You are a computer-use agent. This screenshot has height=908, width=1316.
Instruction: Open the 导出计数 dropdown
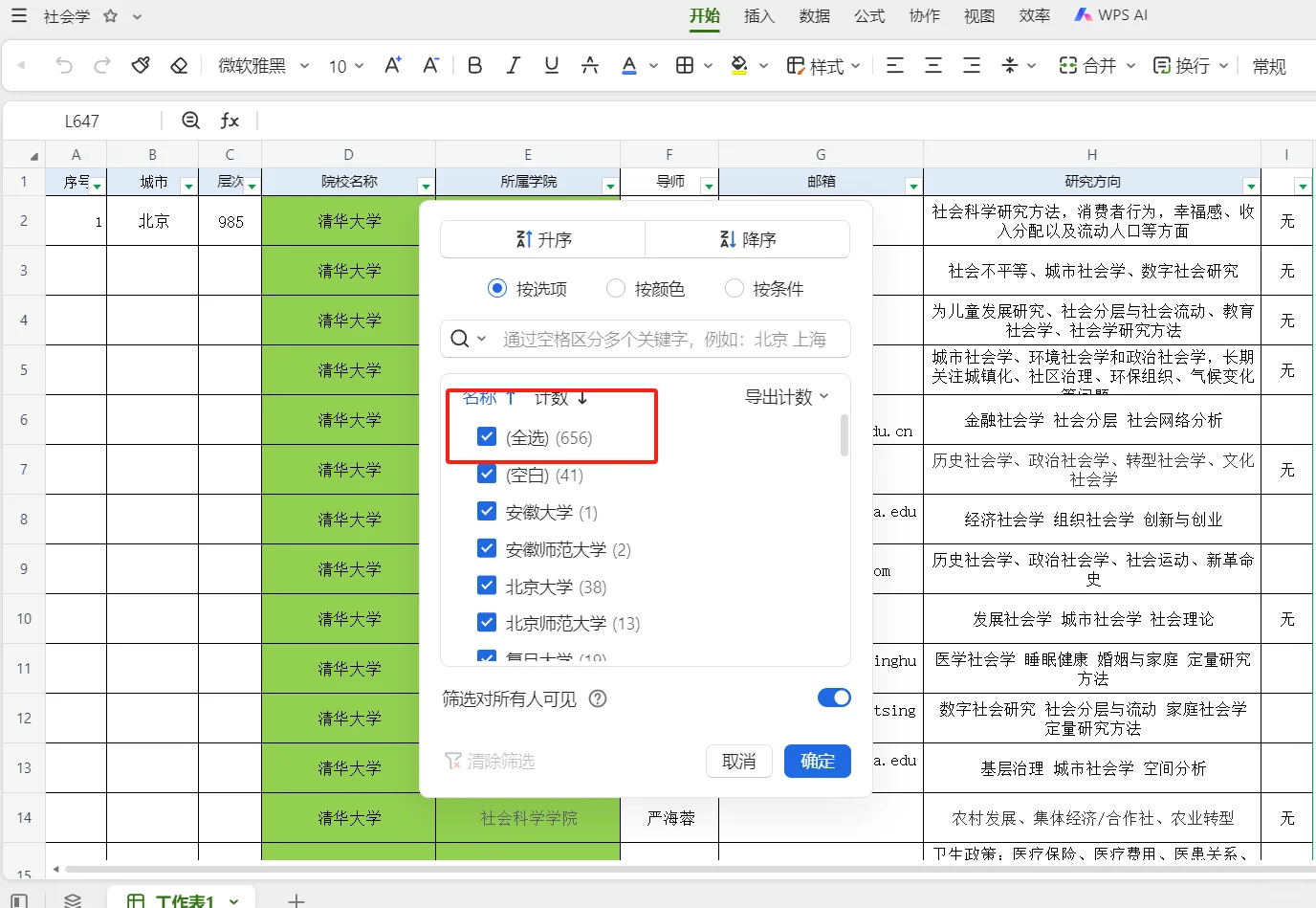click(786, 396)
